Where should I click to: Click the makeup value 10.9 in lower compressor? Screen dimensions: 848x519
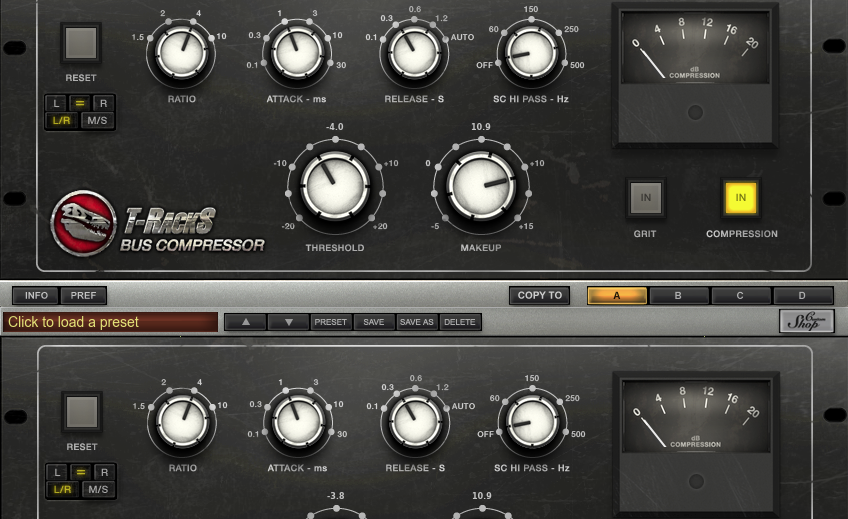pos(482,496)
